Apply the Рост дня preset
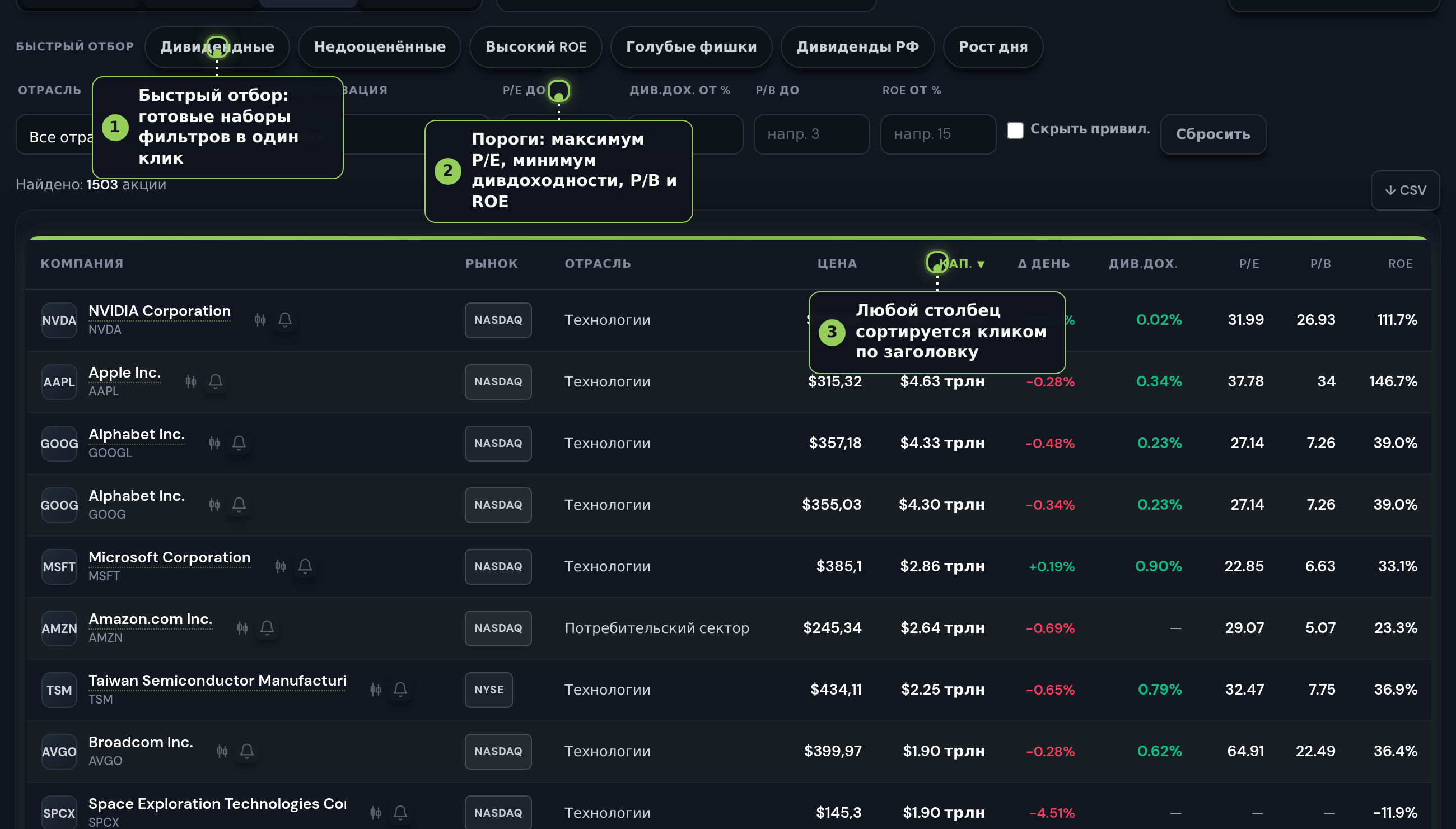This screenshot has width=1456, height=829. coord(993,46)
